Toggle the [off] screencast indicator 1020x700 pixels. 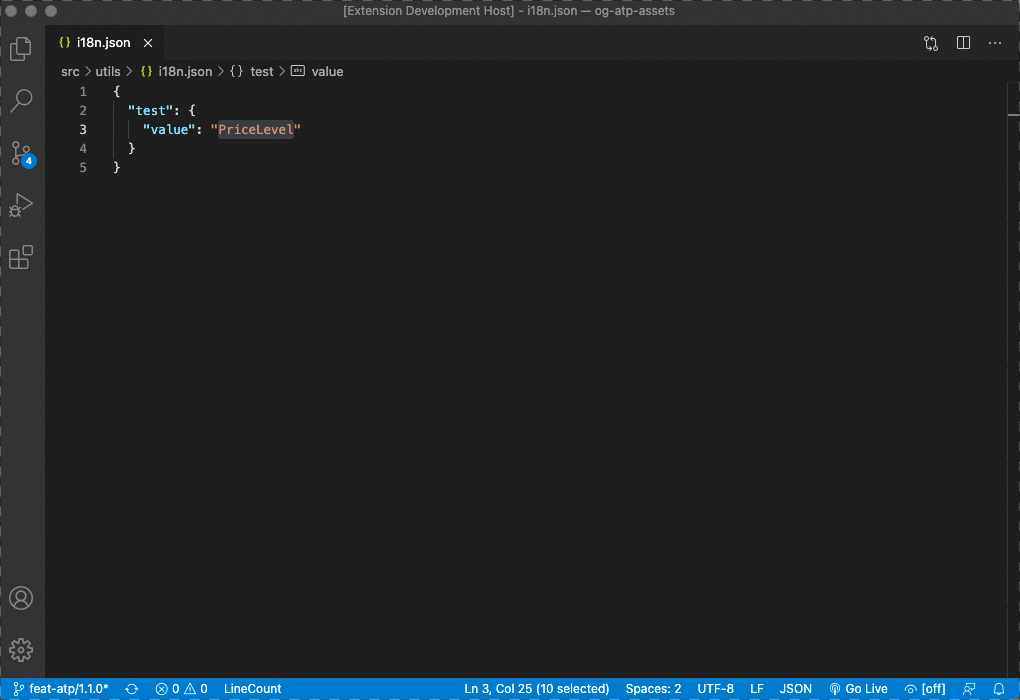tap(925, 689)
